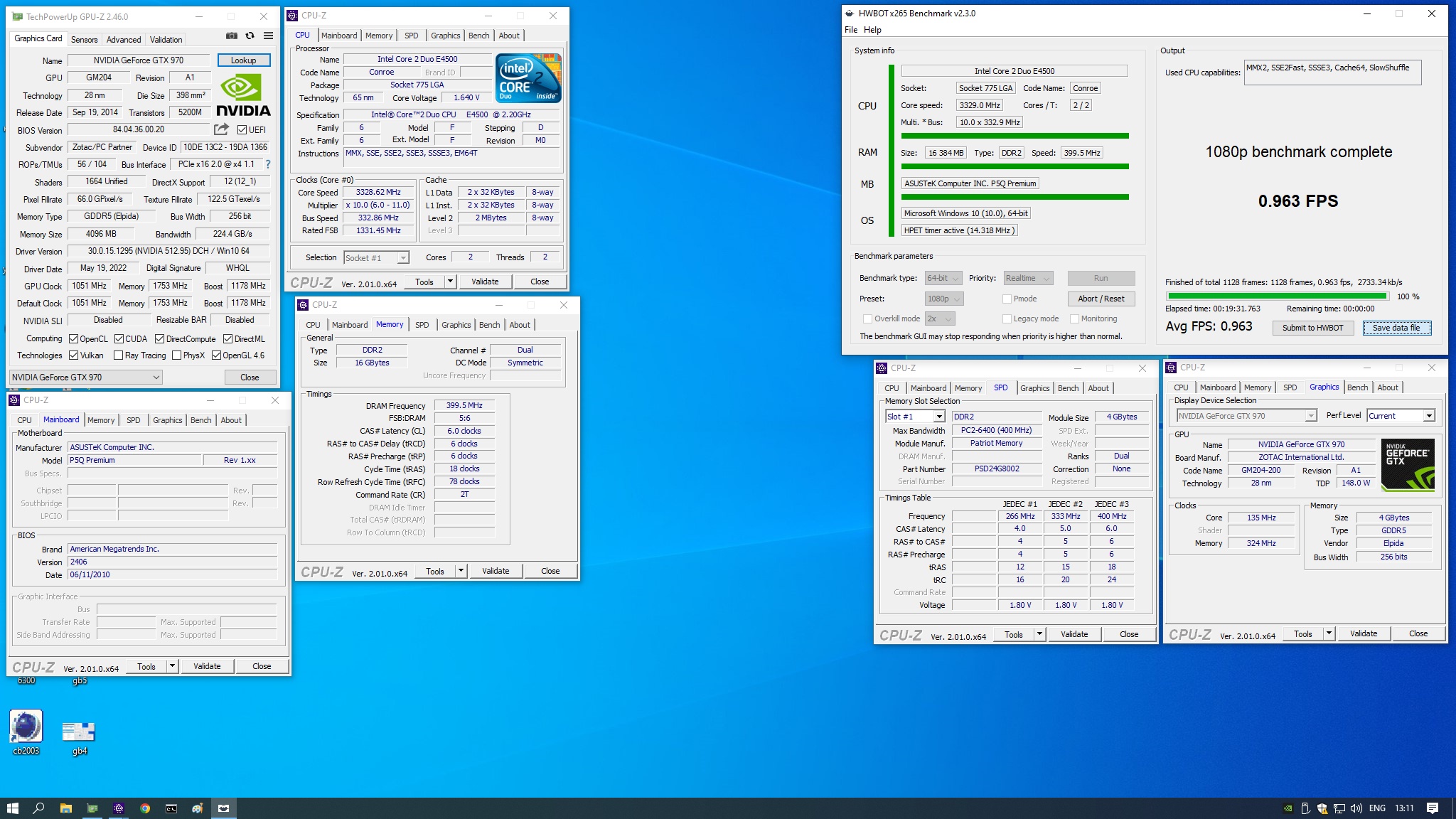Open taskbar search
The width and height of the screenshot is (1456, 819).
point(39,808)
